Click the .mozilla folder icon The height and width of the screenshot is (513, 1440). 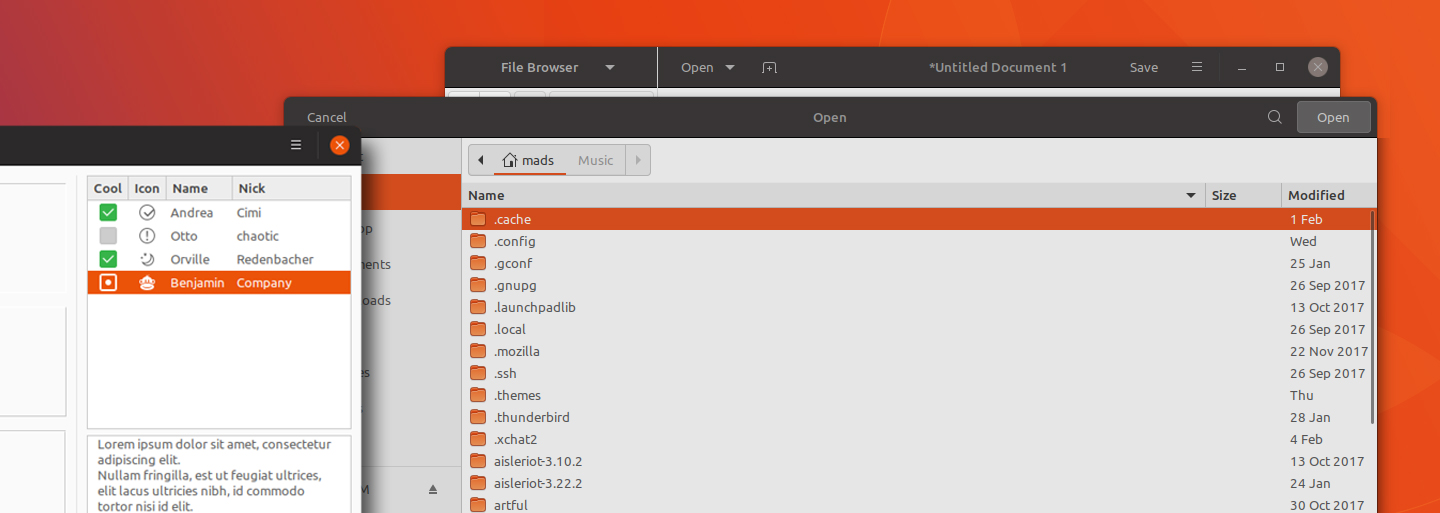478,351
